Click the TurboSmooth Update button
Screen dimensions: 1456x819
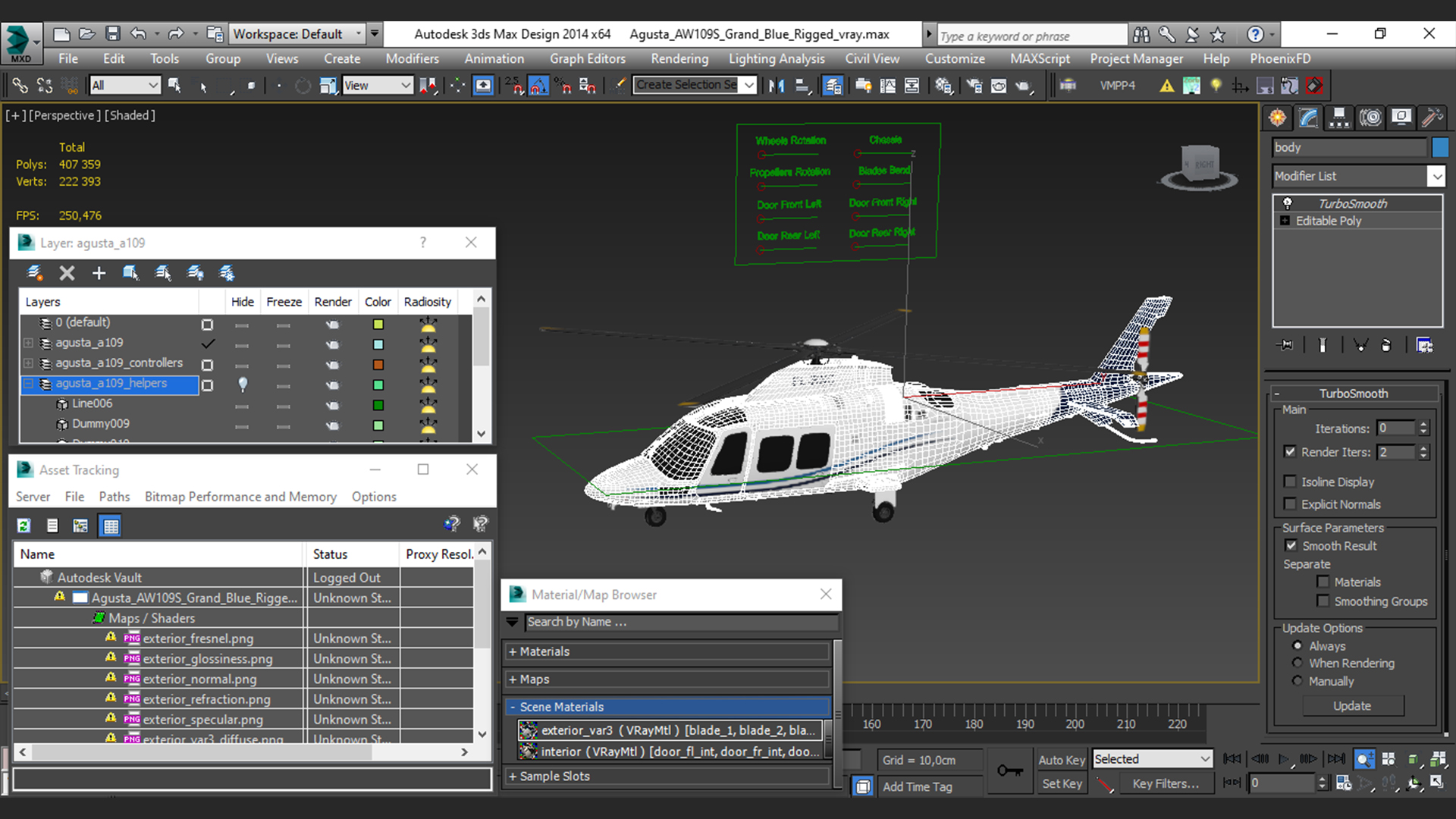(1352, 706)
